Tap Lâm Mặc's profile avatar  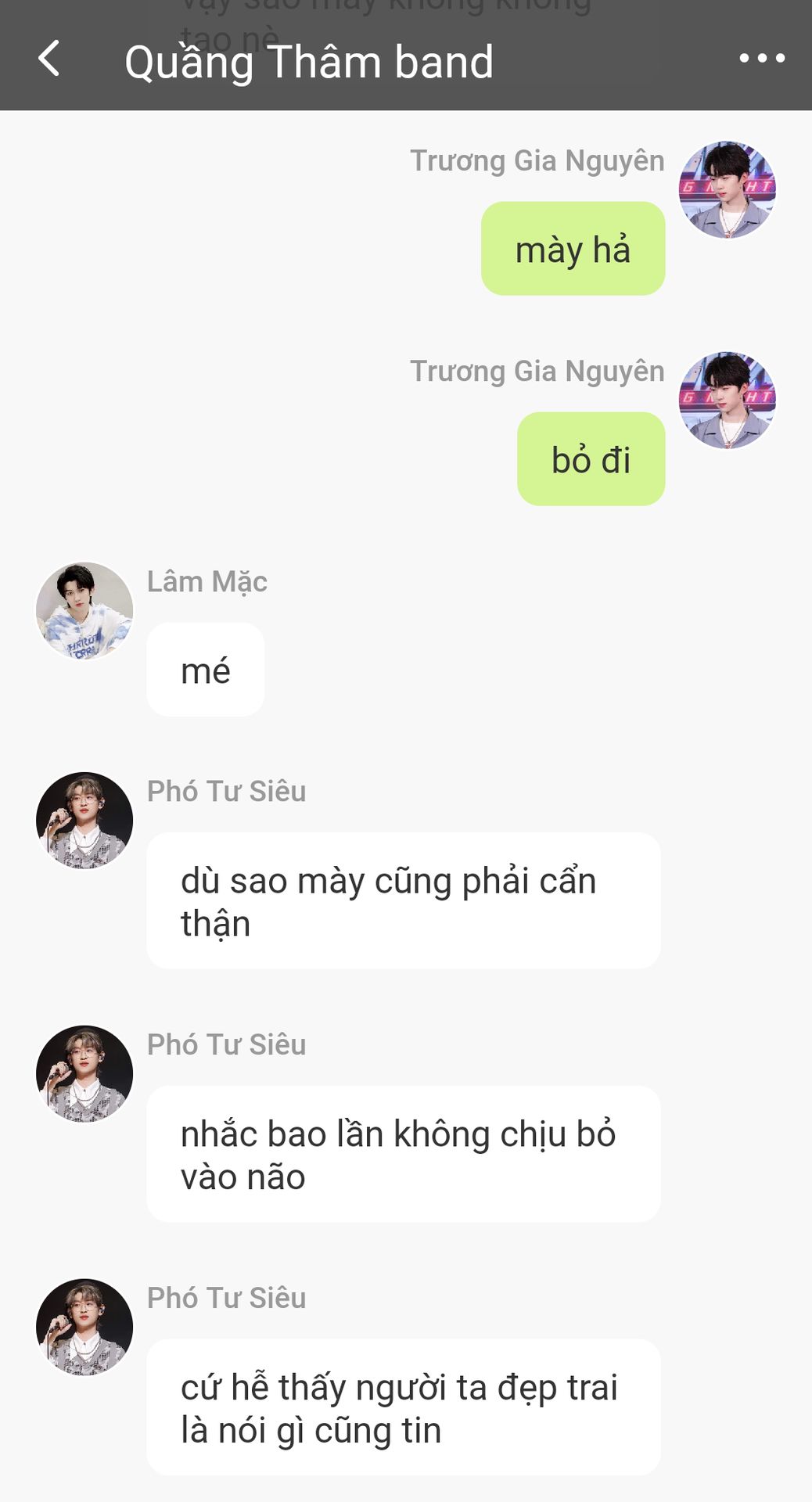tap(84, 610)
